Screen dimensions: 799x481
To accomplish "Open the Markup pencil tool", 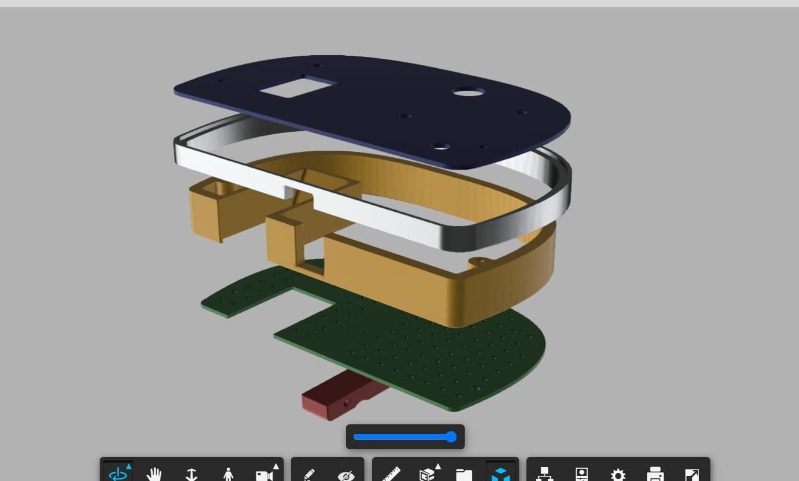I will (309, 474).
